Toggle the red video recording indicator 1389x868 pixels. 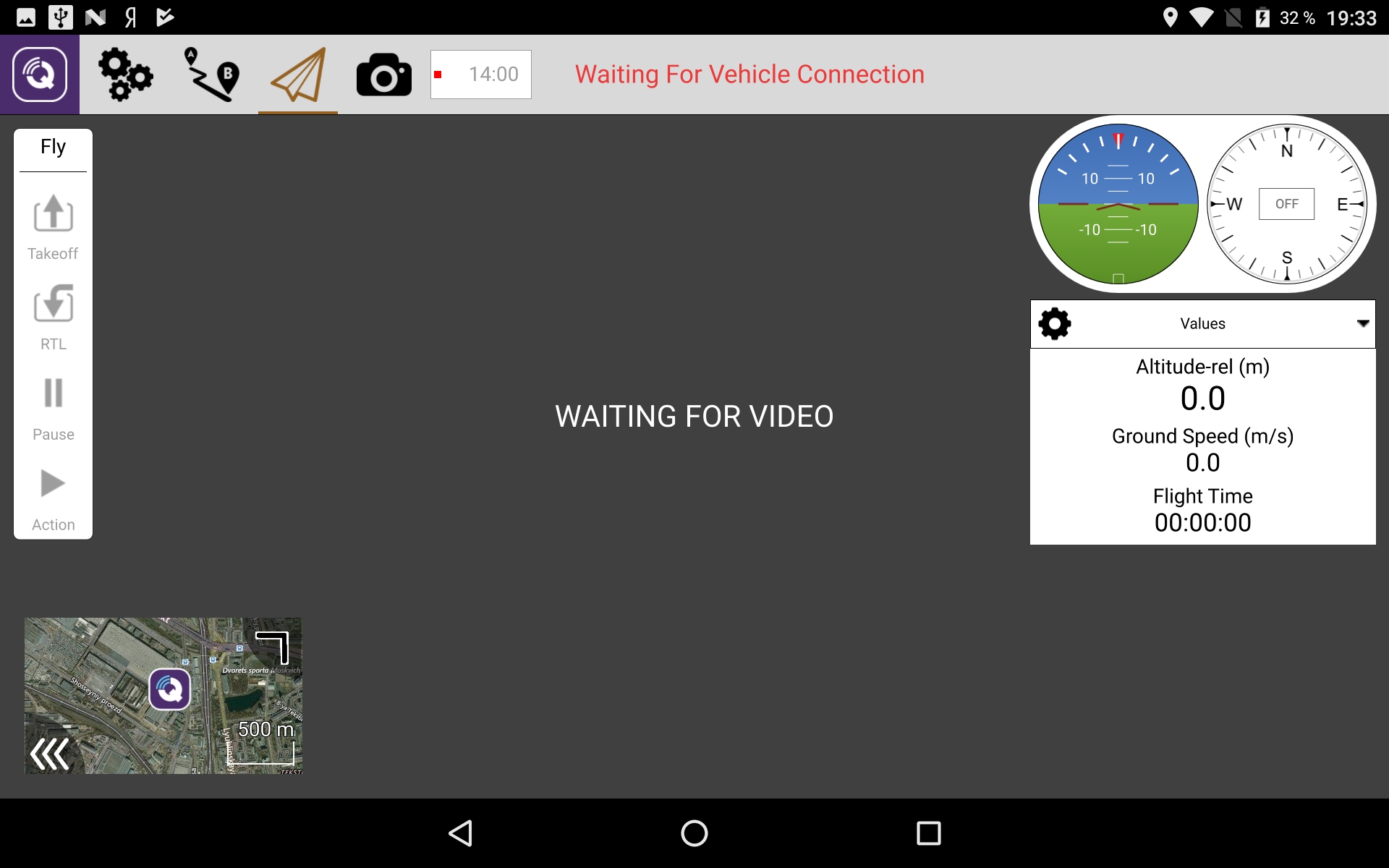438,75
